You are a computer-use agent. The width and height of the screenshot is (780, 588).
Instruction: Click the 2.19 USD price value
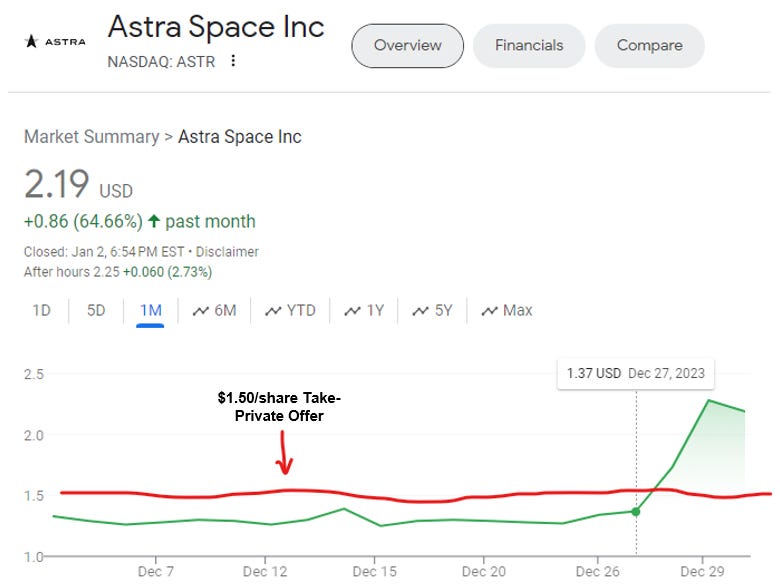pyautogui.click(x=79, y=184)
